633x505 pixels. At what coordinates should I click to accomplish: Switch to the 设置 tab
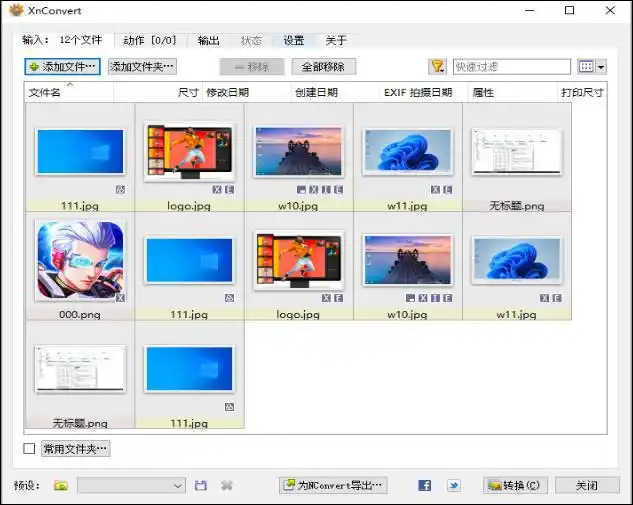tap(293, 41)
